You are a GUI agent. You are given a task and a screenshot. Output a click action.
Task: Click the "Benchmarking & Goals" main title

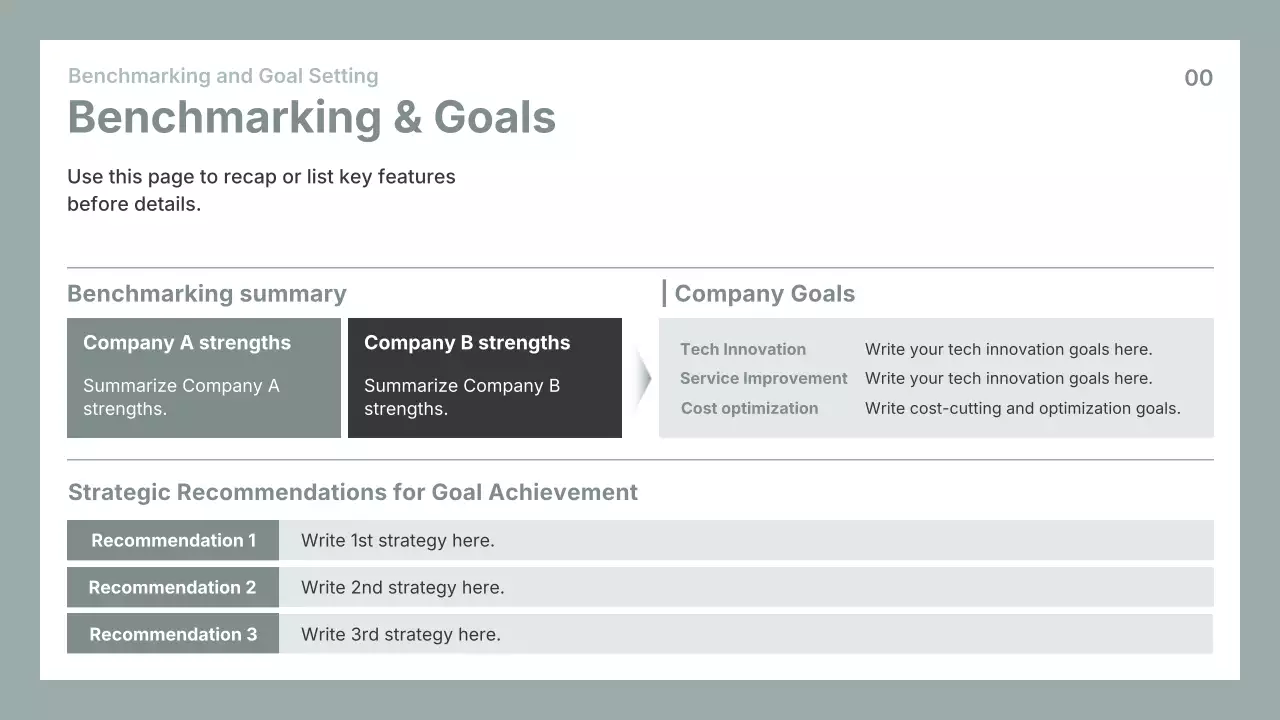pos(311,117)
